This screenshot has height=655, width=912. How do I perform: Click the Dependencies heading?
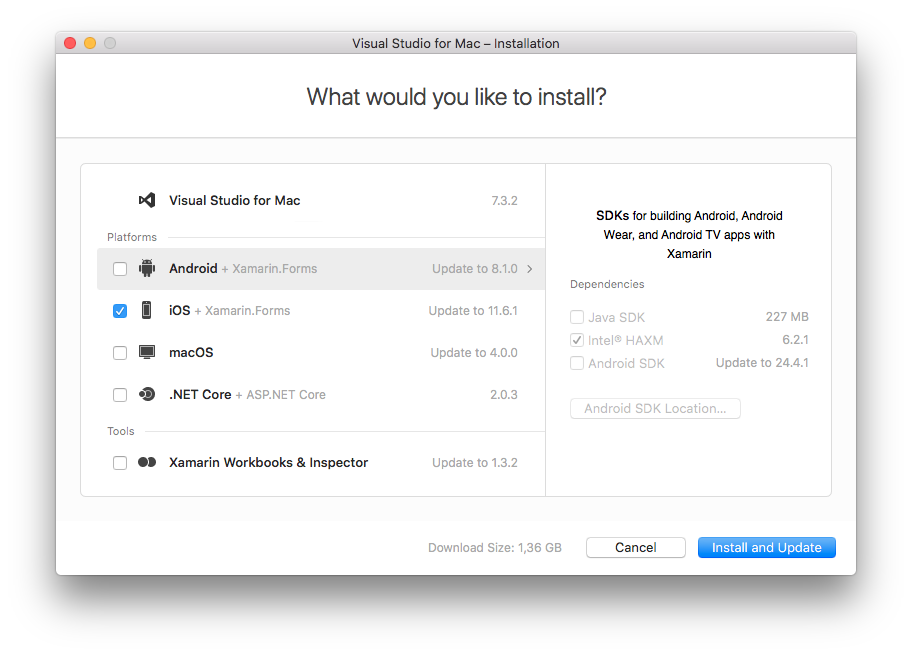coord(607,284)
